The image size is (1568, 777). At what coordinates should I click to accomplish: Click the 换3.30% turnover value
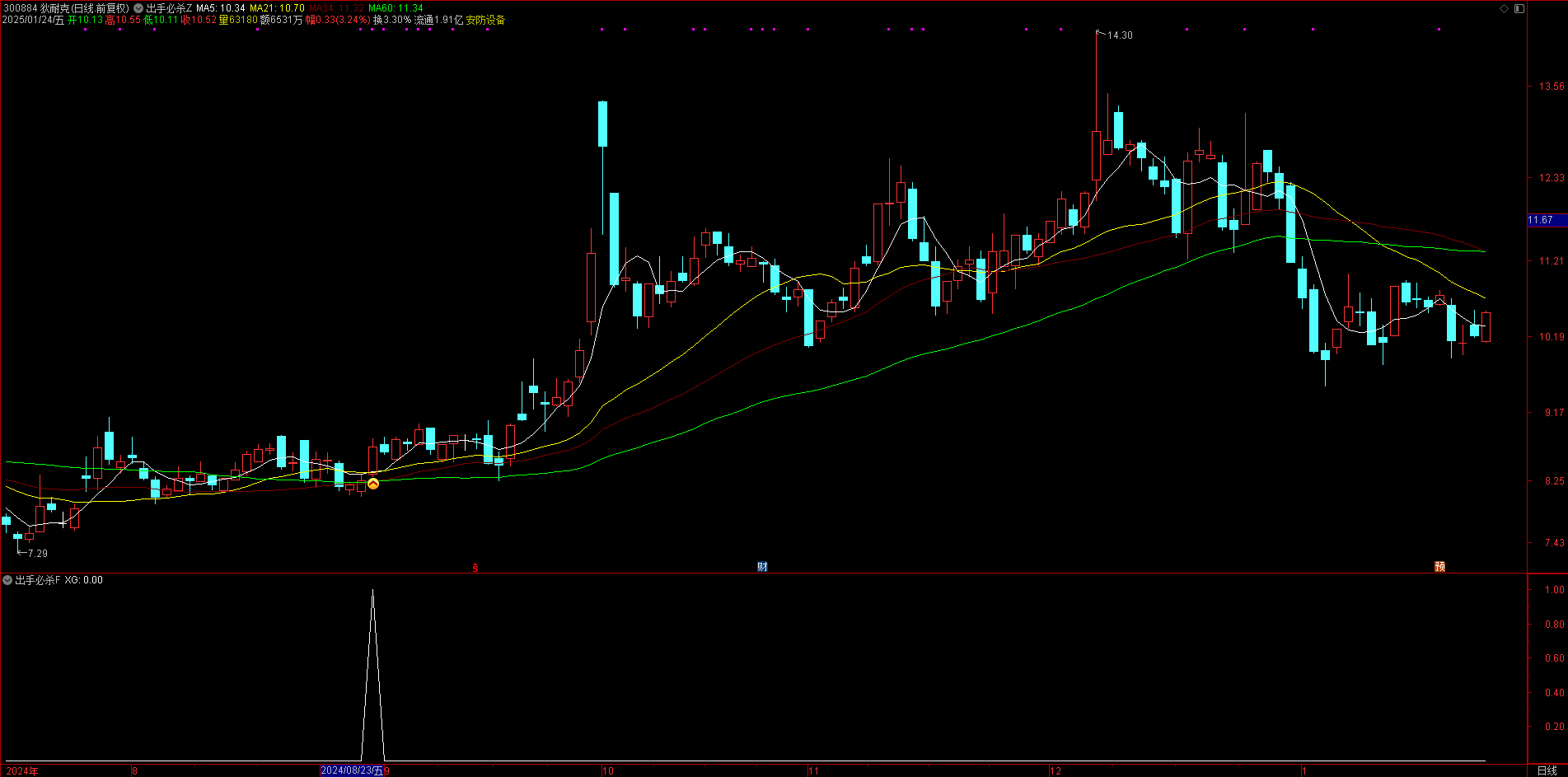[392, 20]
